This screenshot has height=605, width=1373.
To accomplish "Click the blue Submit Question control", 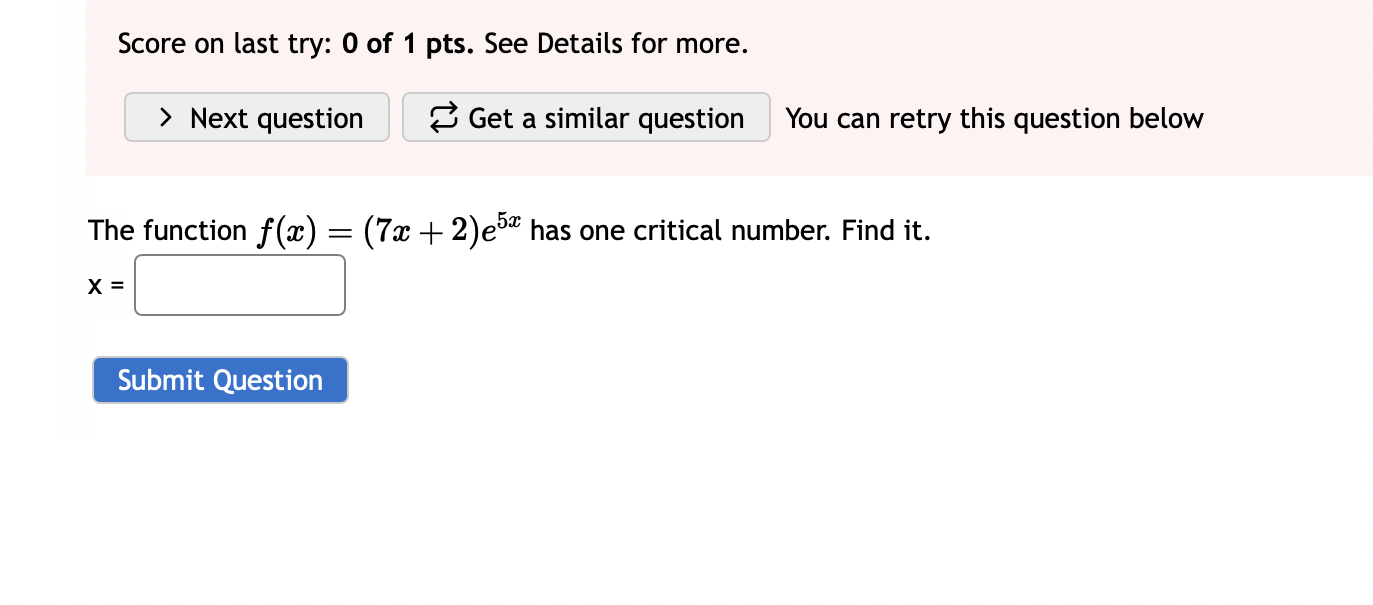I will coord(219,380).
